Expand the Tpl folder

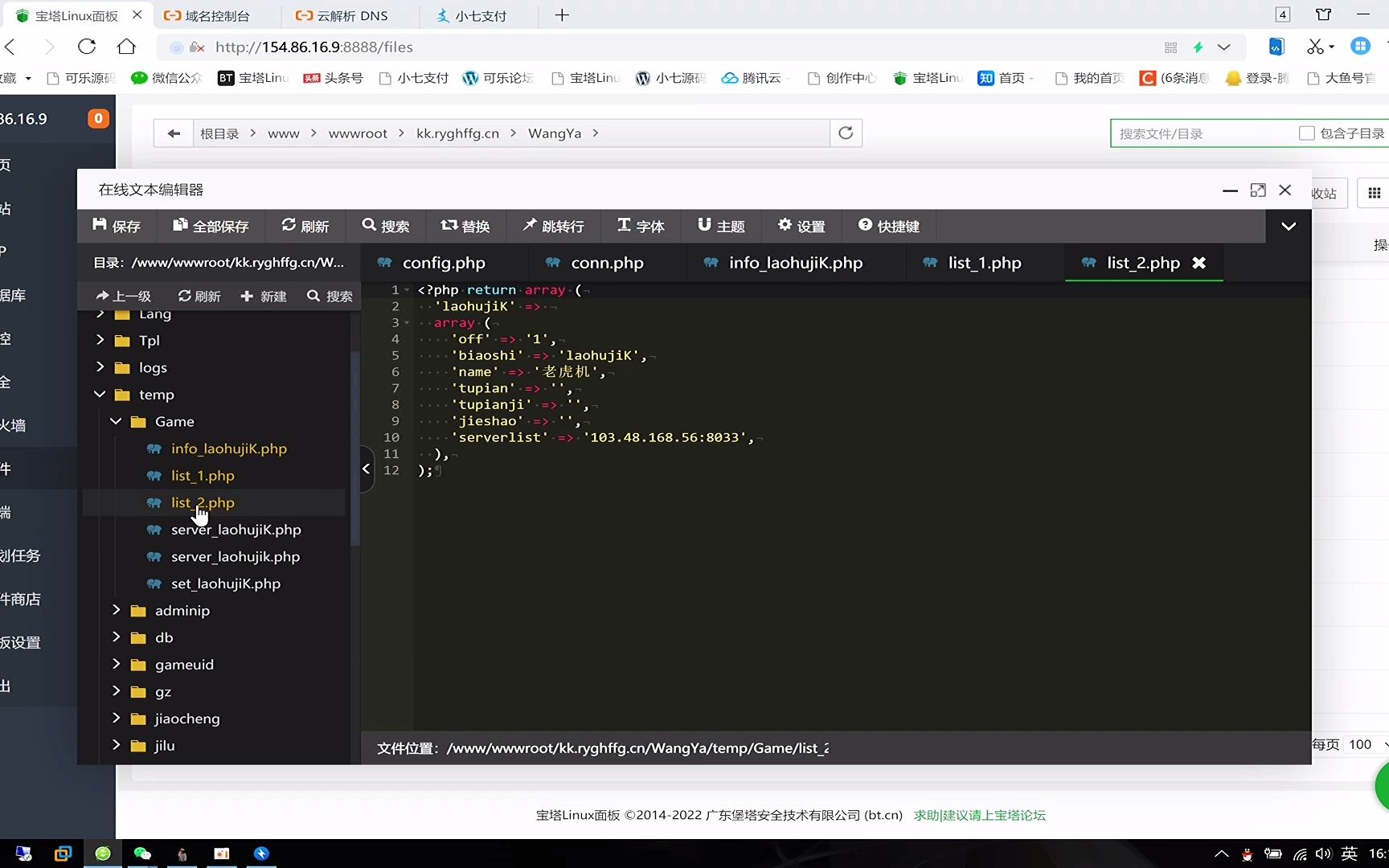pyautogui.click(x=100, y=340)
